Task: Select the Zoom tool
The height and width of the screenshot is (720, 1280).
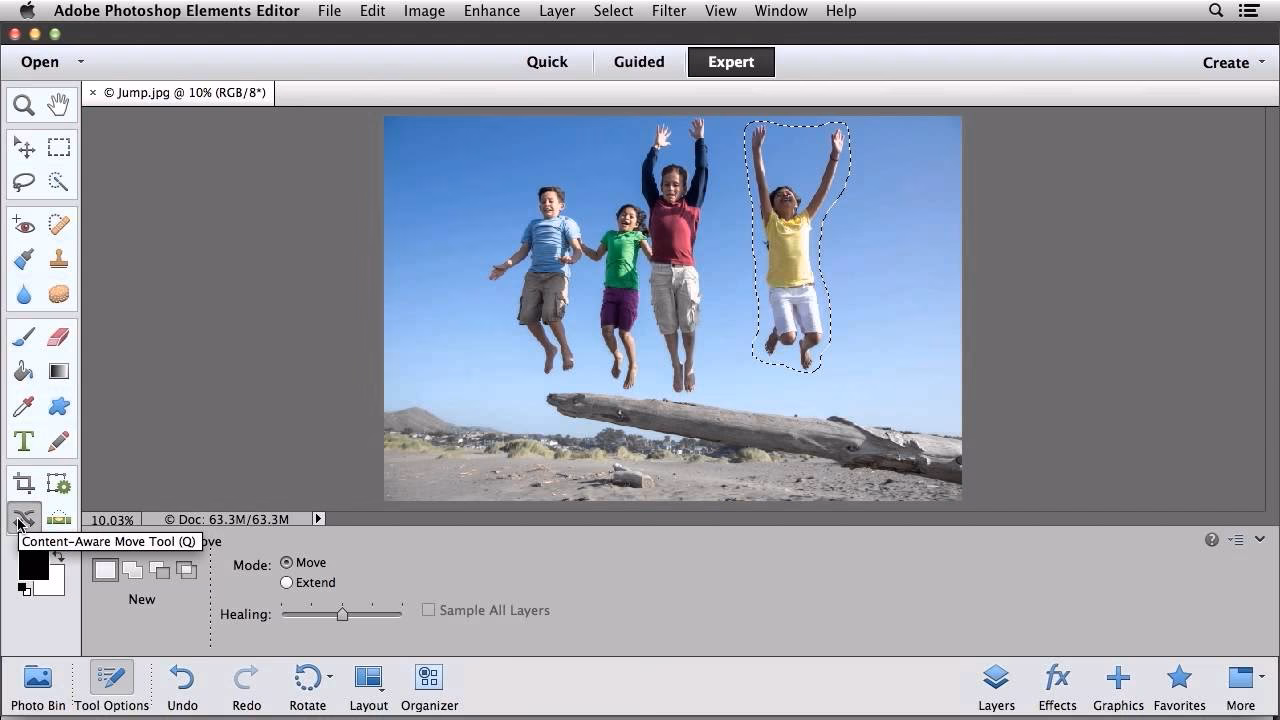Action: tap(23, 104)
